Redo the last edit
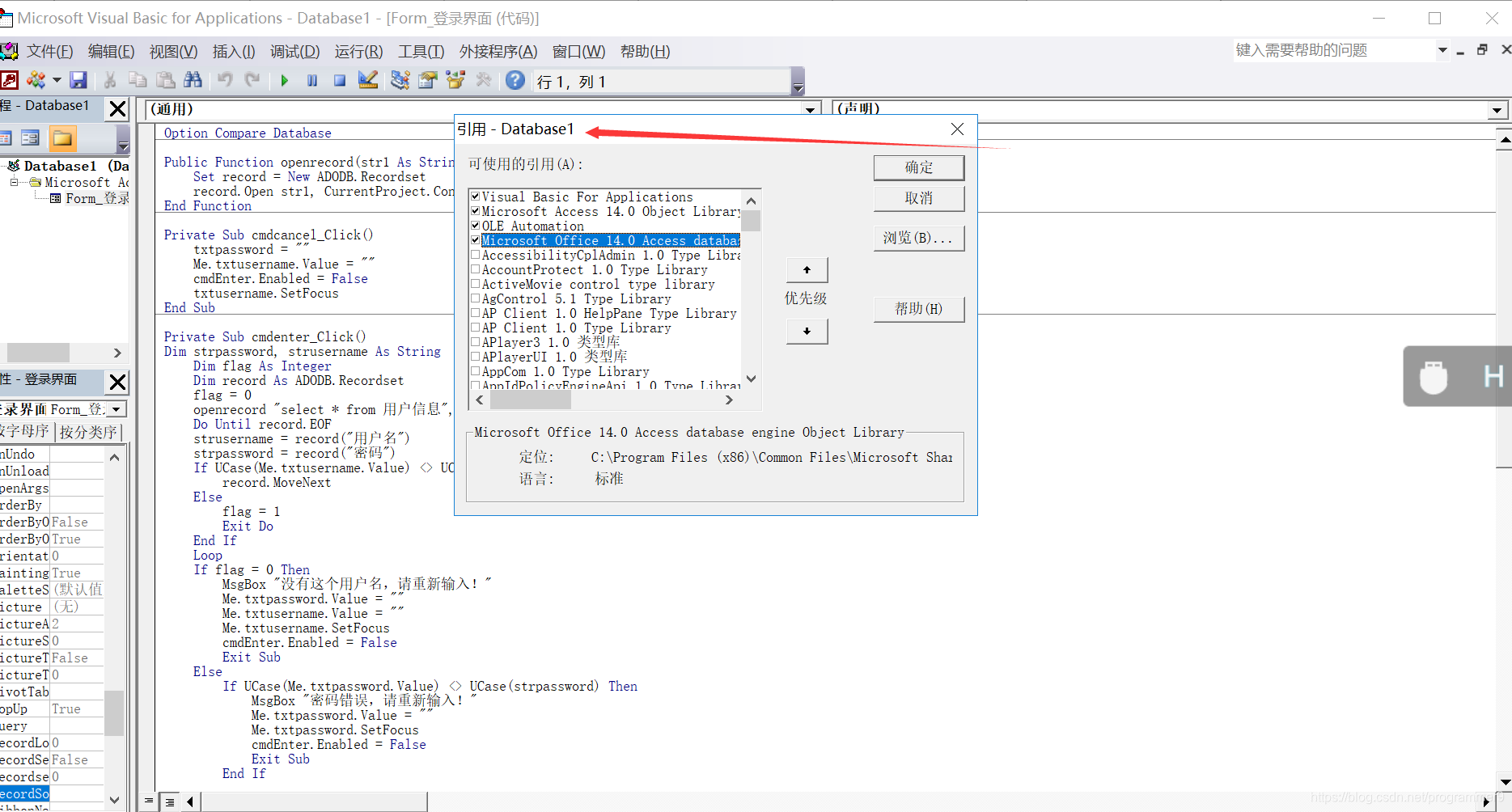Image resolution: width=1512 pixels, height=812 pixels. (x=252, y=80)
